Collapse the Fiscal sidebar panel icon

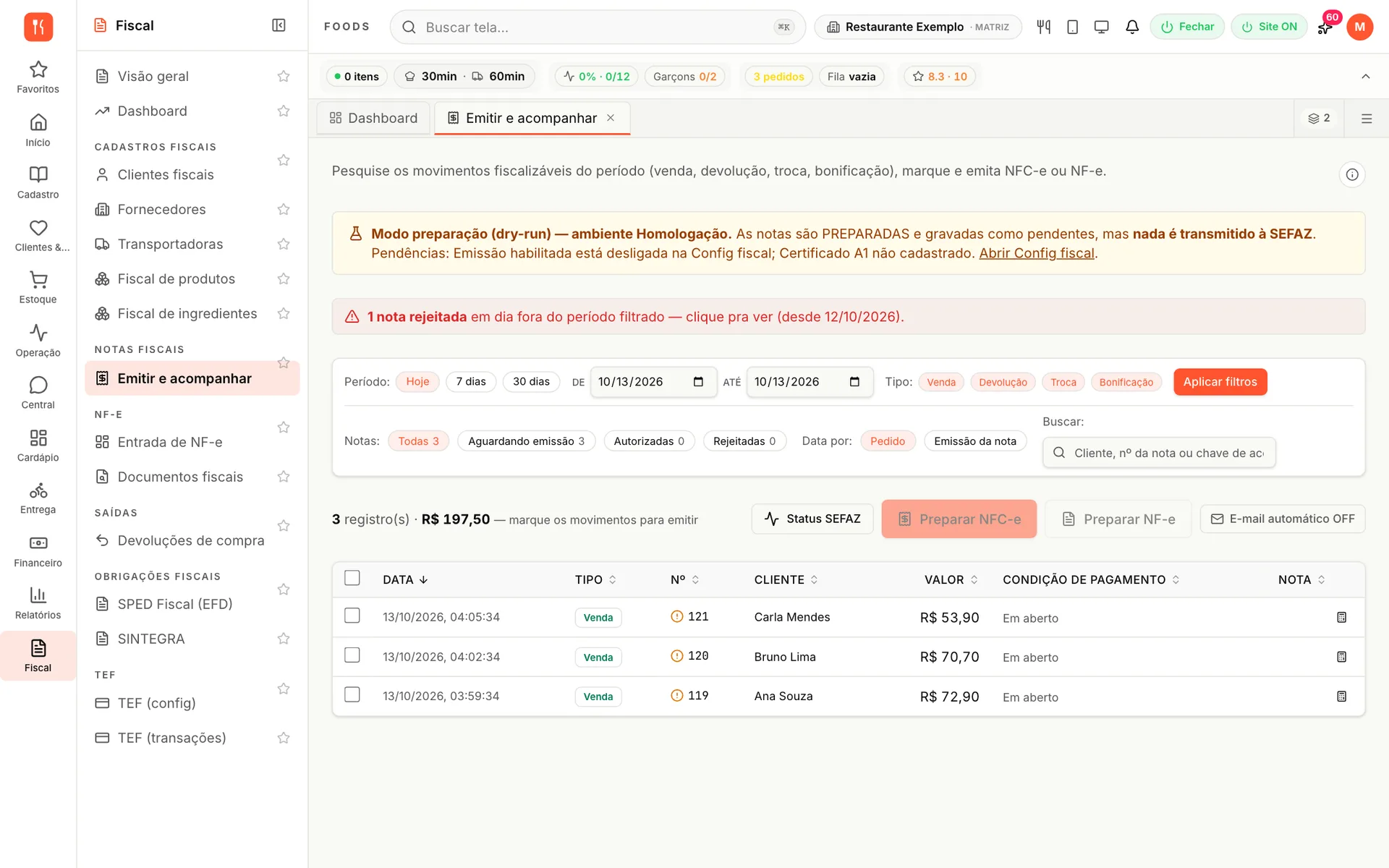(279, 25)
